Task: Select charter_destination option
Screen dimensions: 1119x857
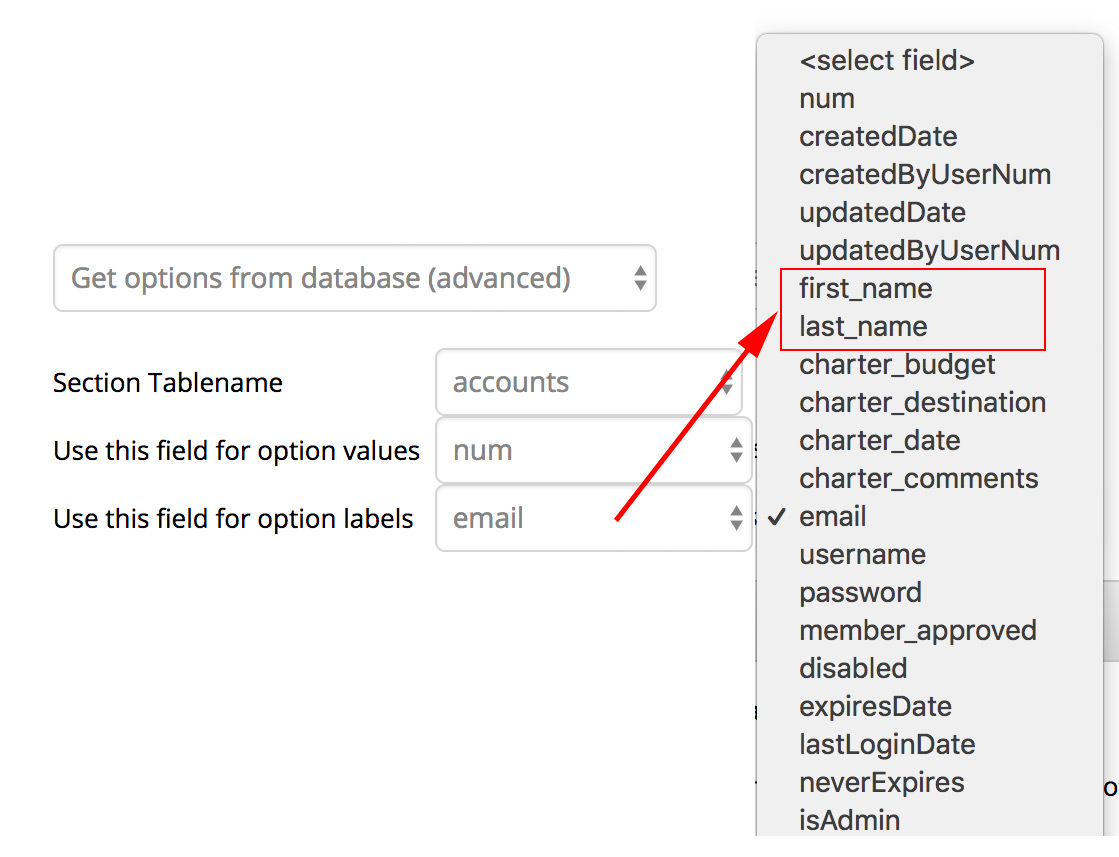Action: click(922, 403)
